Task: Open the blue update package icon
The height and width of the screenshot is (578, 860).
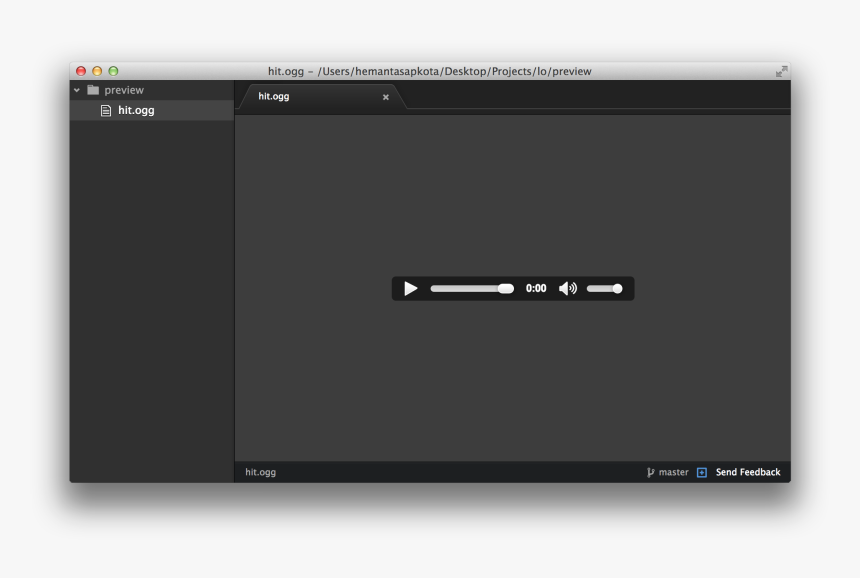Action: 701,472
